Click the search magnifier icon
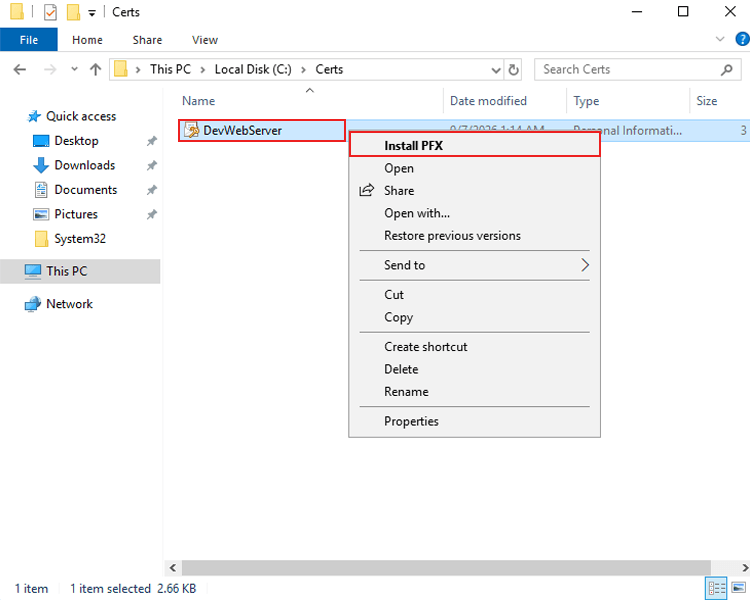 pyautogui.click(x=727, y=70)
